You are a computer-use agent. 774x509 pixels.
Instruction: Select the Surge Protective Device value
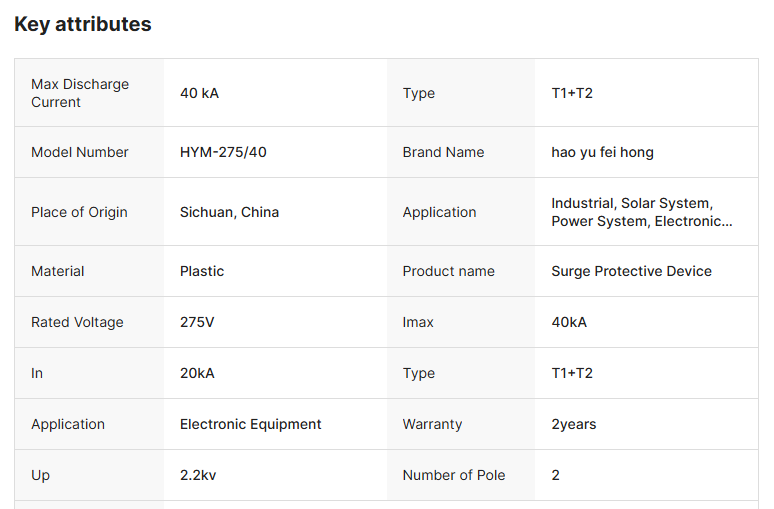(631, 271)
